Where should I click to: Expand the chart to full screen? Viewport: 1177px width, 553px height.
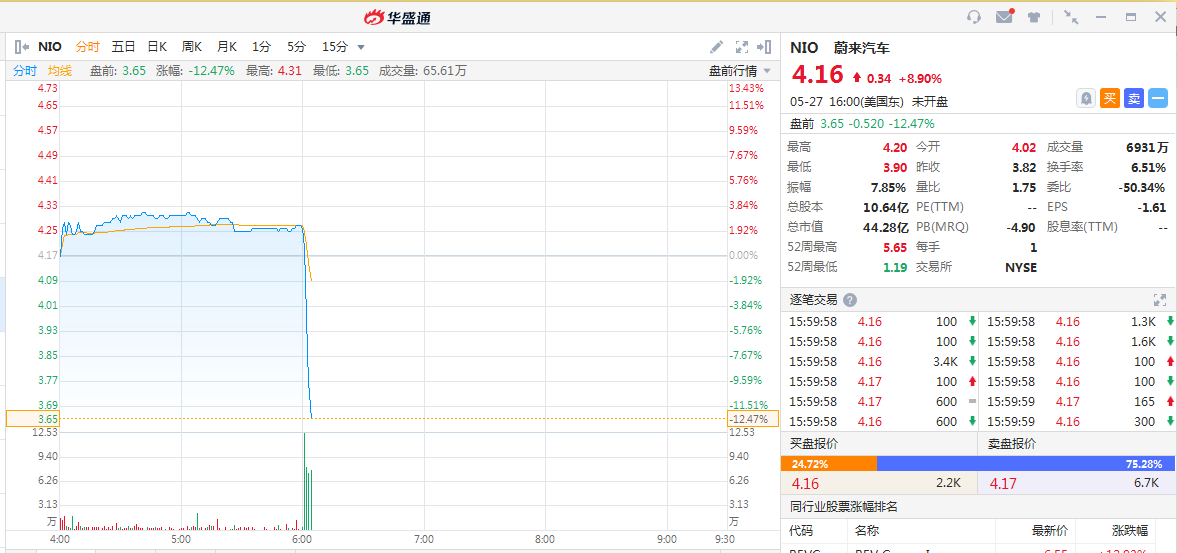[742, 47]
